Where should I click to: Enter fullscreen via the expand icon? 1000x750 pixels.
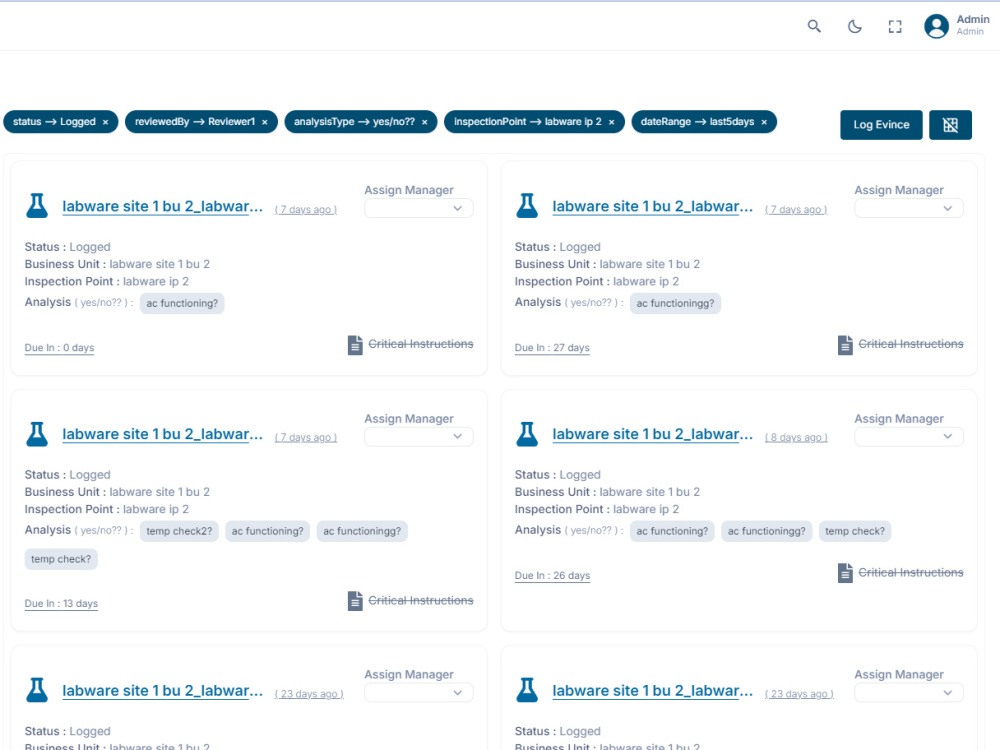coord(895,26)
